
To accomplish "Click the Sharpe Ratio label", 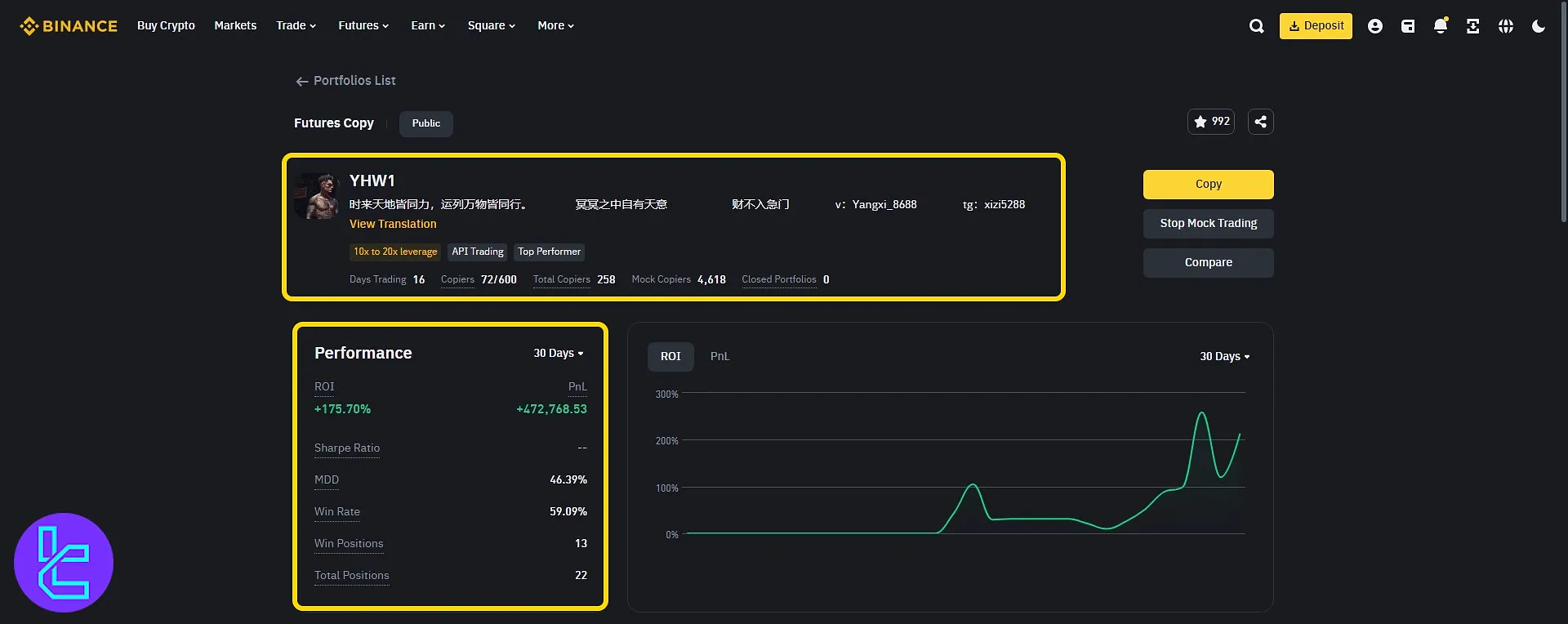I will (x=347, y=448).
